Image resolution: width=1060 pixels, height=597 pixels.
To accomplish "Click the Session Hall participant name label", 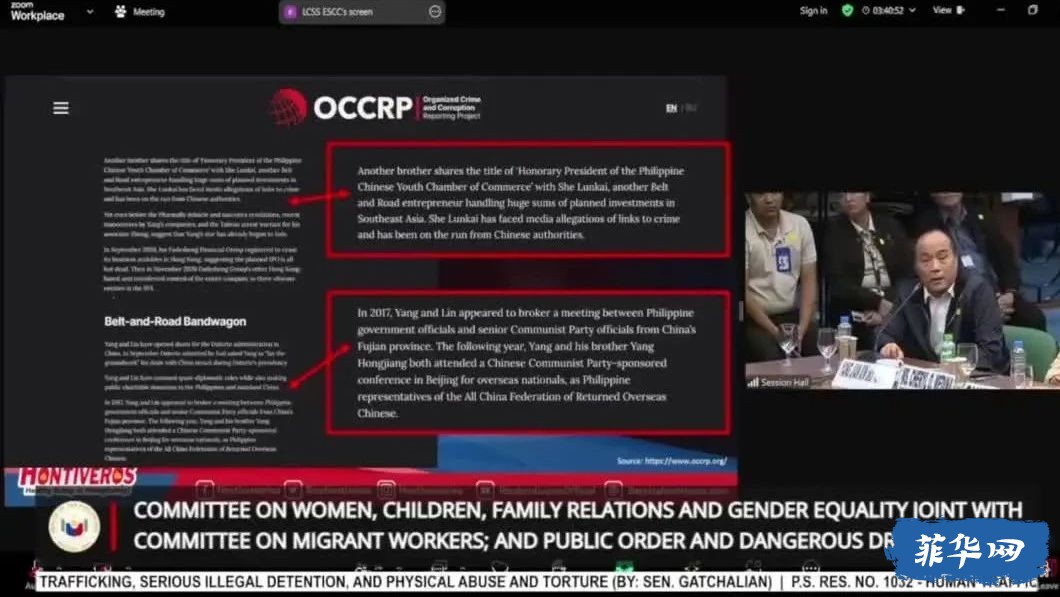I will click(779, 383).
